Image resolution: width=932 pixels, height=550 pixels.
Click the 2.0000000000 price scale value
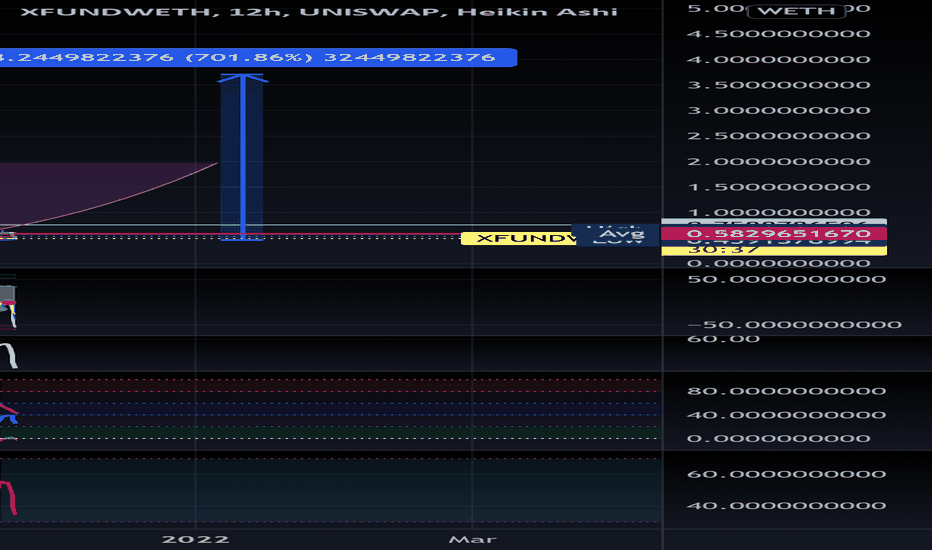779,162
